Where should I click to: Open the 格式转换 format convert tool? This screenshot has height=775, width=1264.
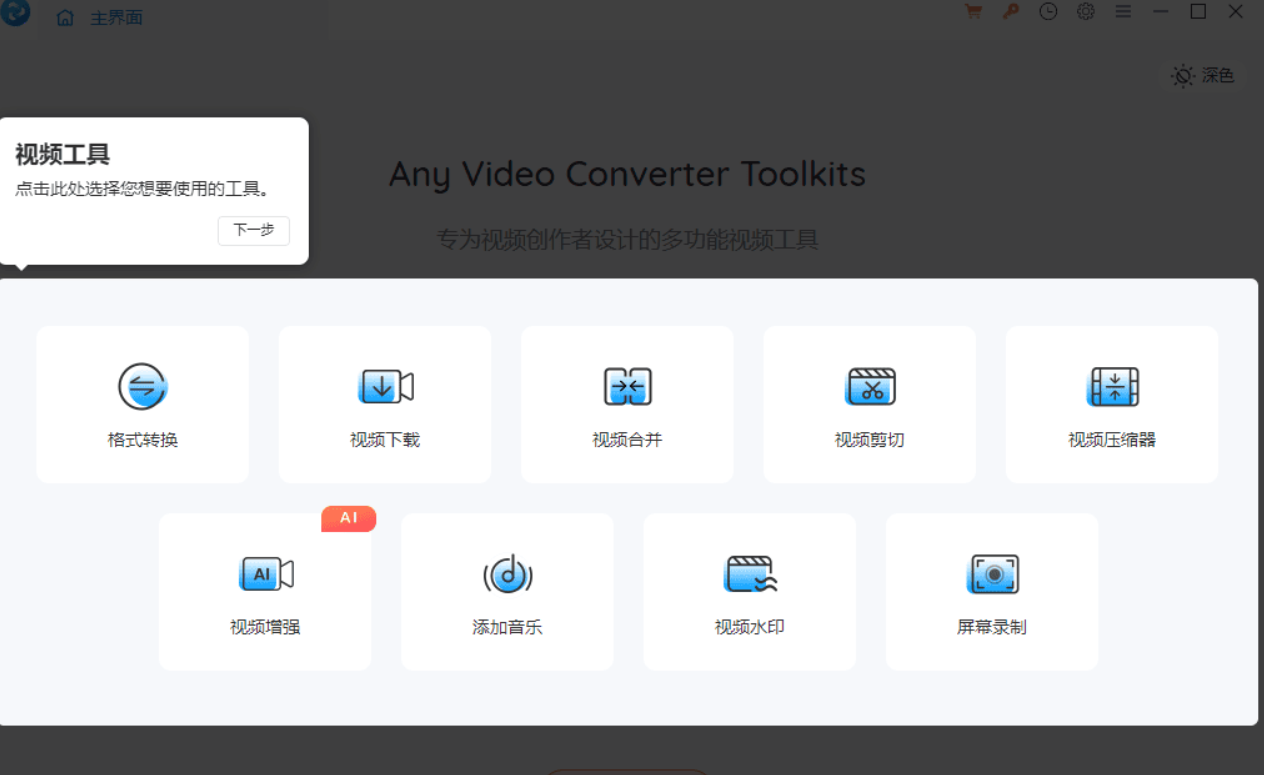143,404
